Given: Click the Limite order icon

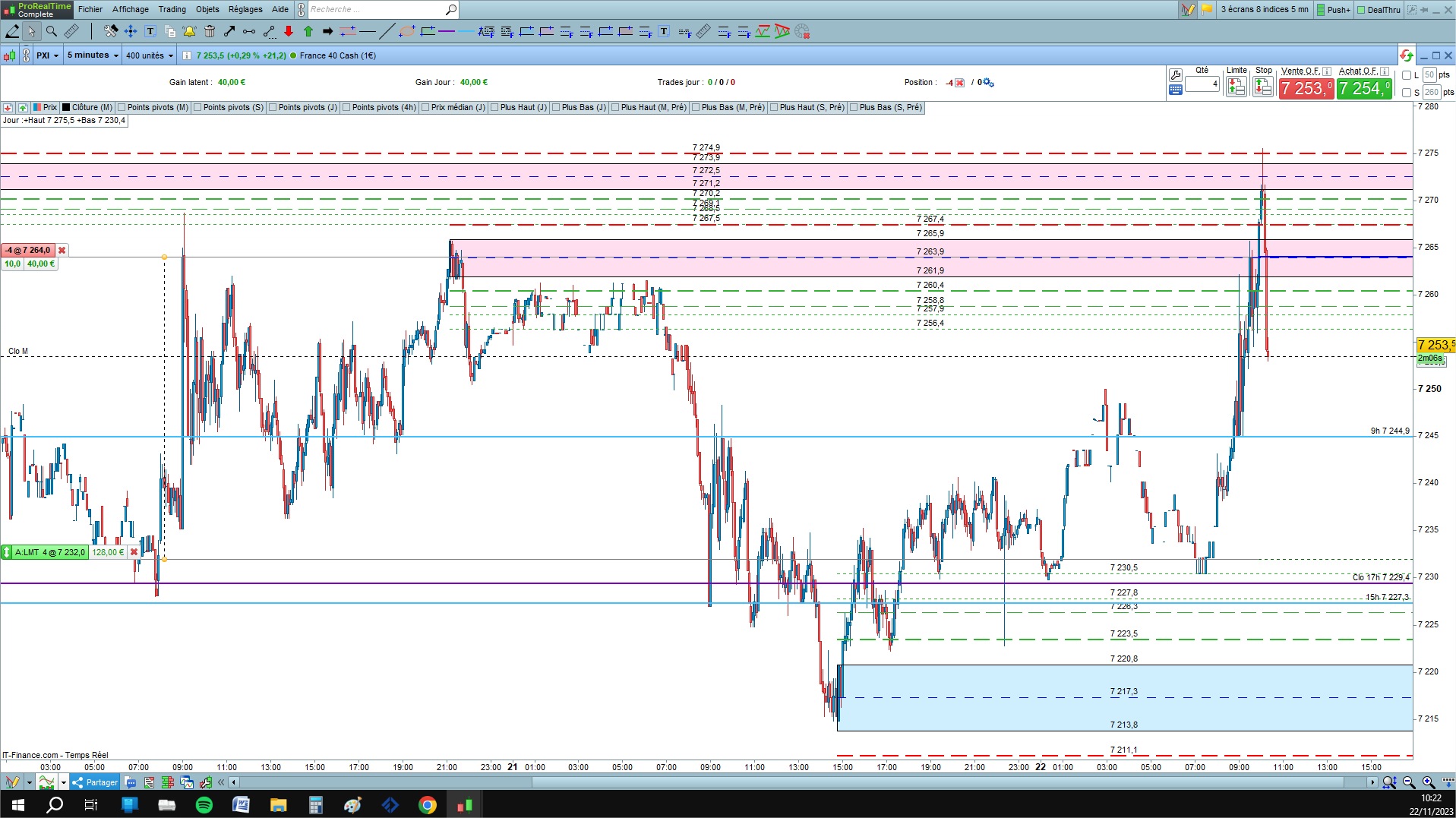Looking at the screenshot, I should coord(1236,87).
